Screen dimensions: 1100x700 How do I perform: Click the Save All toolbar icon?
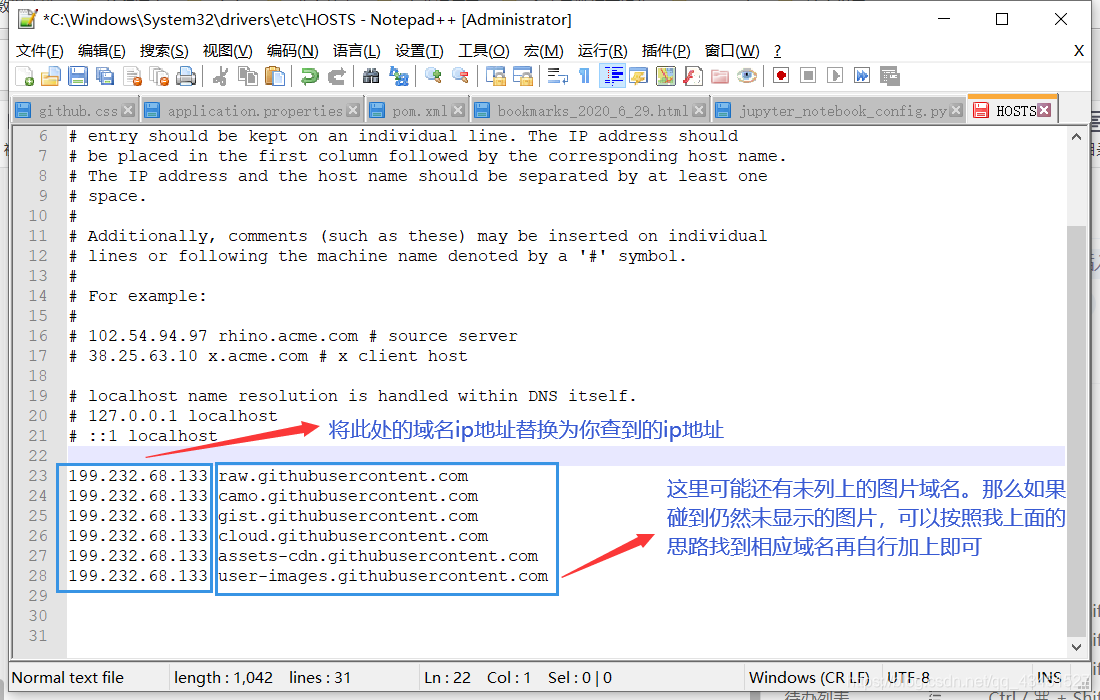(x=105, y=76)
